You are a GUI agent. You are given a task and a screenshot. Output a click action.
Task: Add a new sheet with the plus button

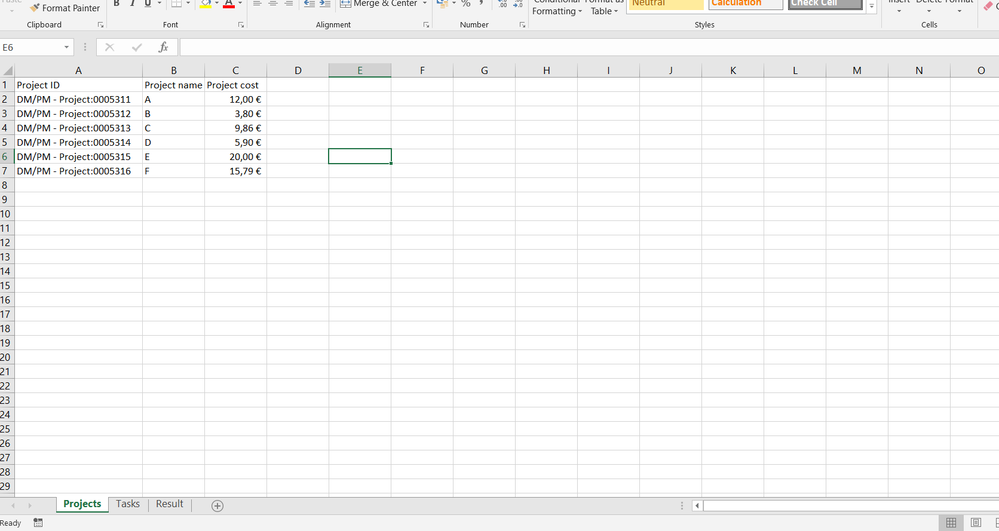[217, 506]
